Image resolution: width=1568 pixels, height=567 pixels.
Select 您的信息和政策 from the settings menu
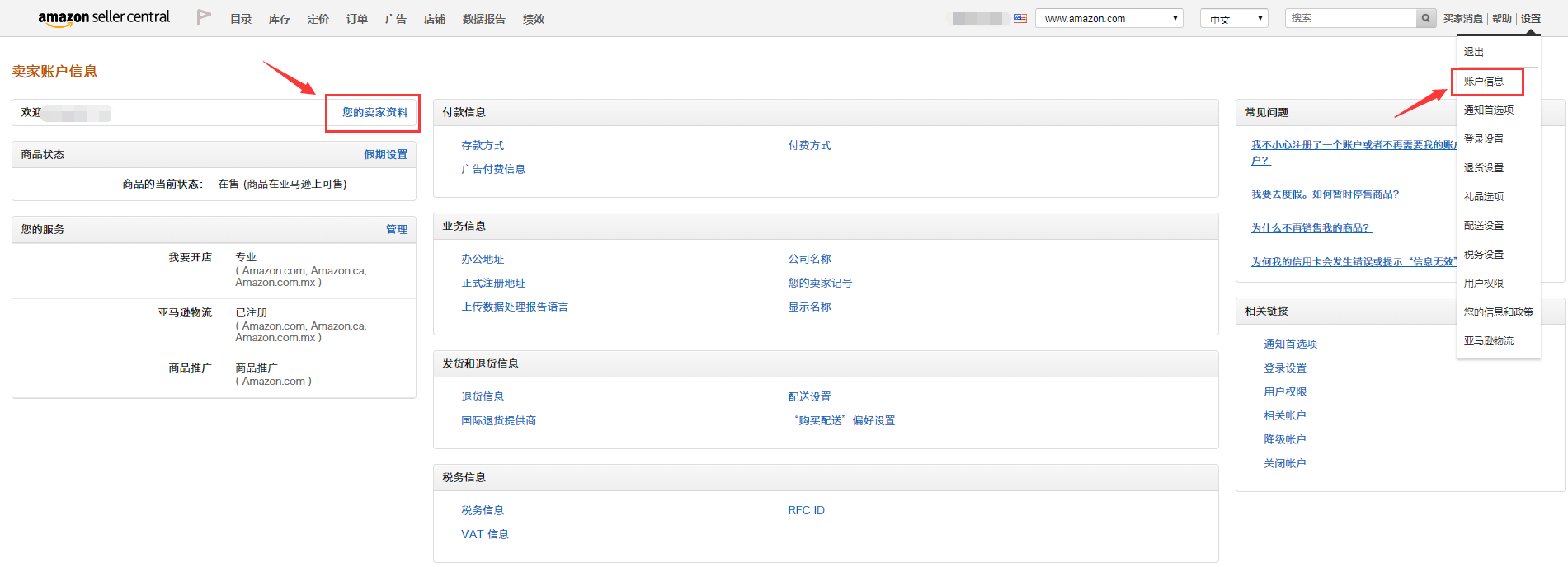coord(1499,312)
